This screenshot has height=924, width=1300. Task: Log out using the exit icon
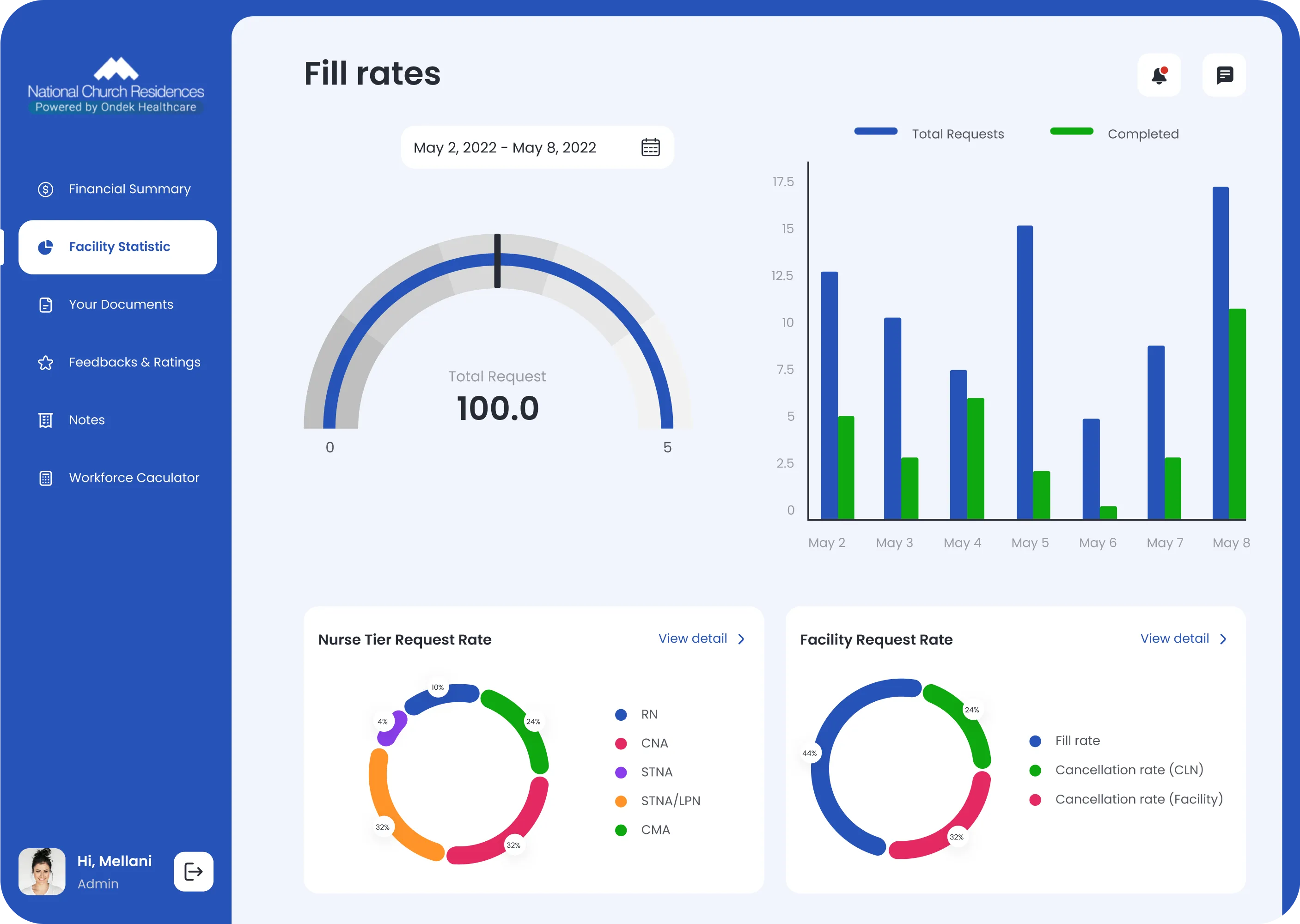click(194, 871)
